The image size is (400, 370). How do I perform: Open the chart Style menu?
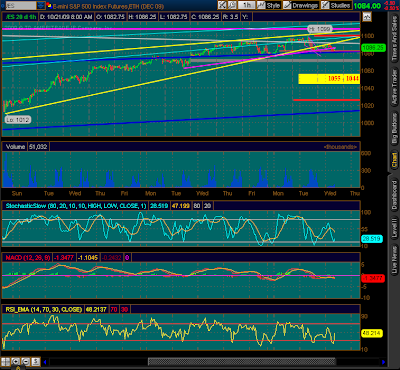coord(270,5)
